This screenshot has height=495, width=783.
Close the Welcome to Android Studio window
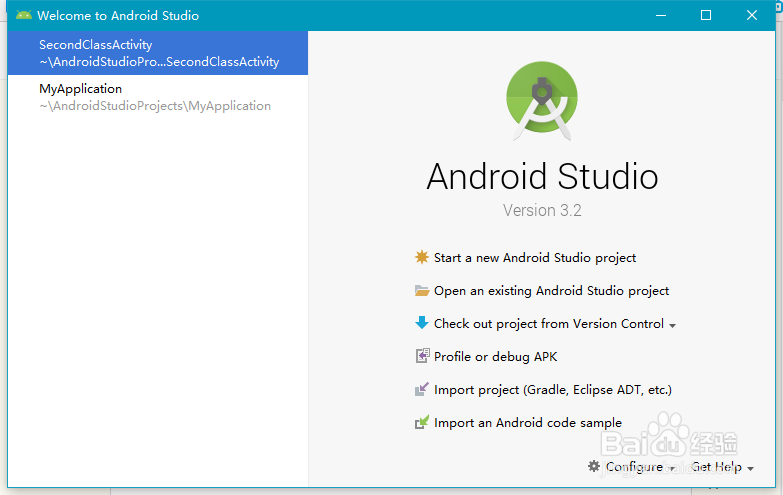click(752, 15)
